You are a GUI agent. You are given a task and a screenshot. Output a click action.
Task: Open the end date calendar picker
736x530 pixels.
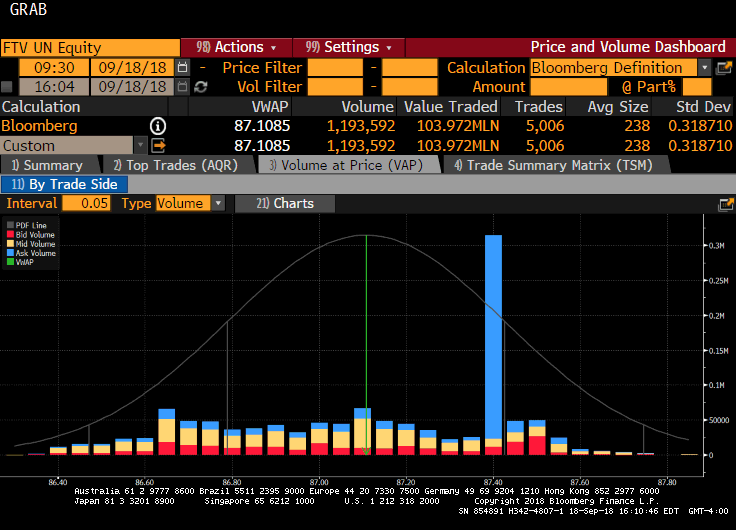(x=182, y=87)
